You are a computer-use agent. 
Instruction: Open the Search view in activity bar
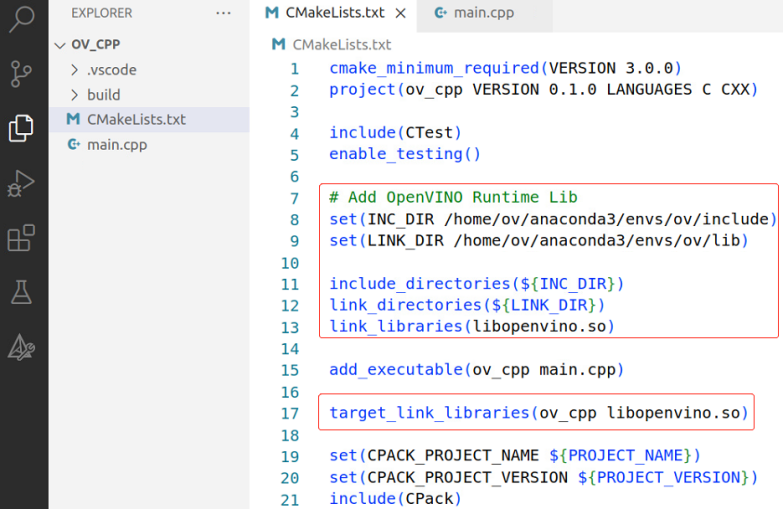[x=21, y=18]
